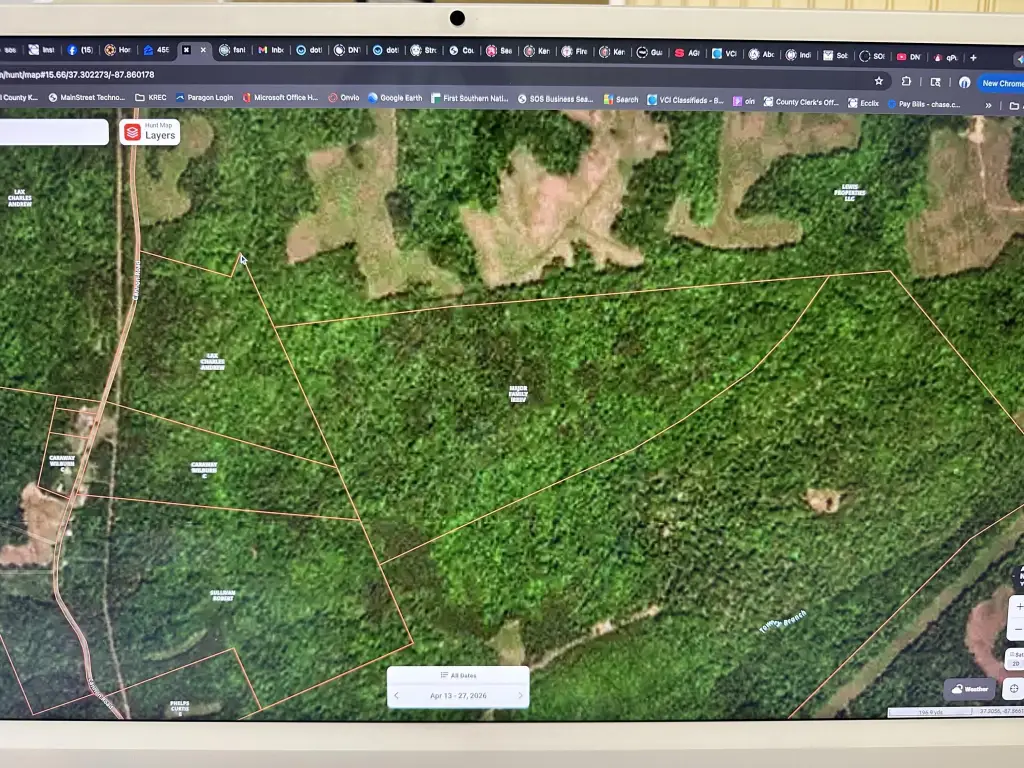This screenshot has width=1024, height=768.
Task: Open the All Dates filter
Action: click(x=458, y=675)
